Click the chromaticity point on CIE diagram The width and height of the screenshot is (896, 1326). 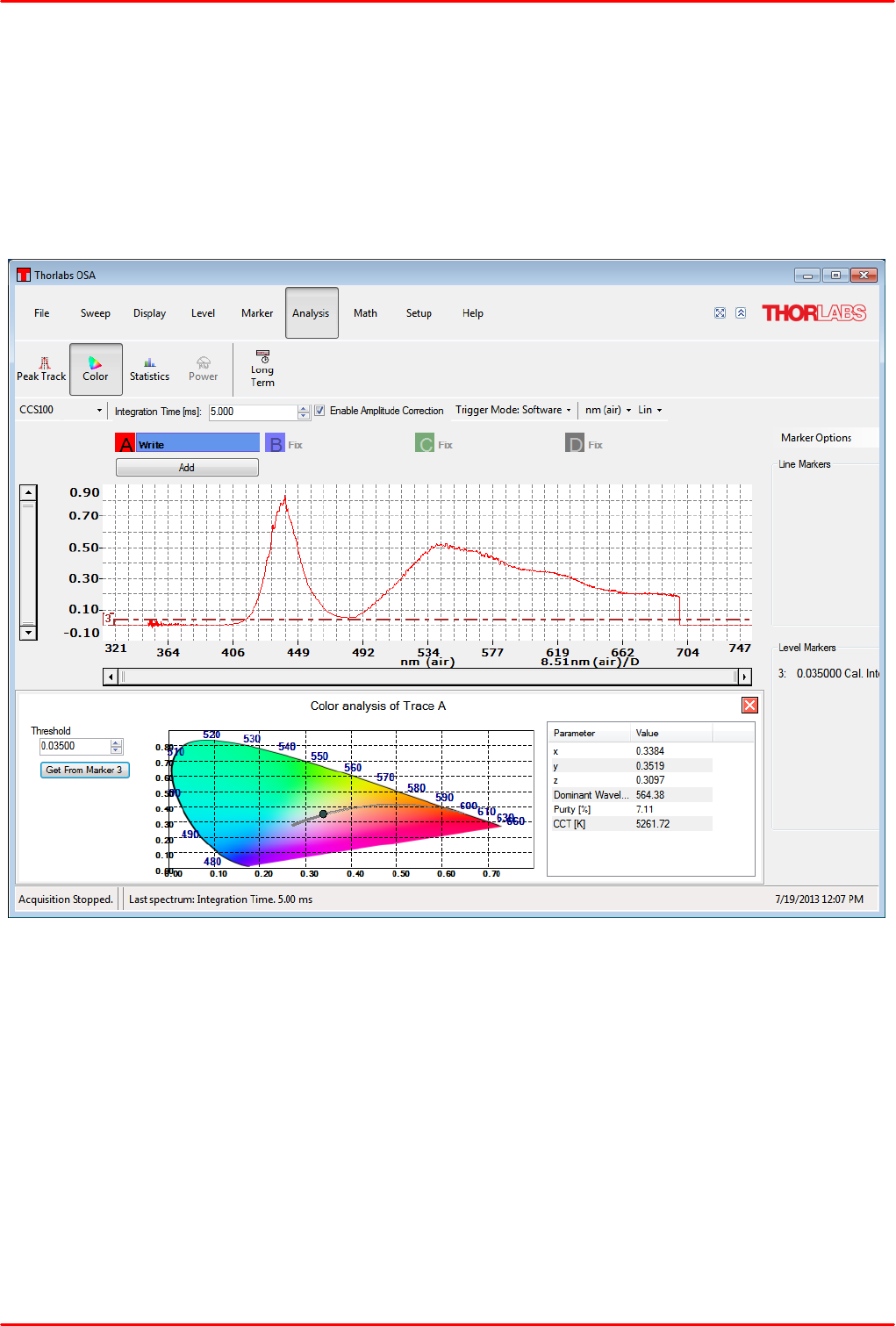(x=323, y=814)
